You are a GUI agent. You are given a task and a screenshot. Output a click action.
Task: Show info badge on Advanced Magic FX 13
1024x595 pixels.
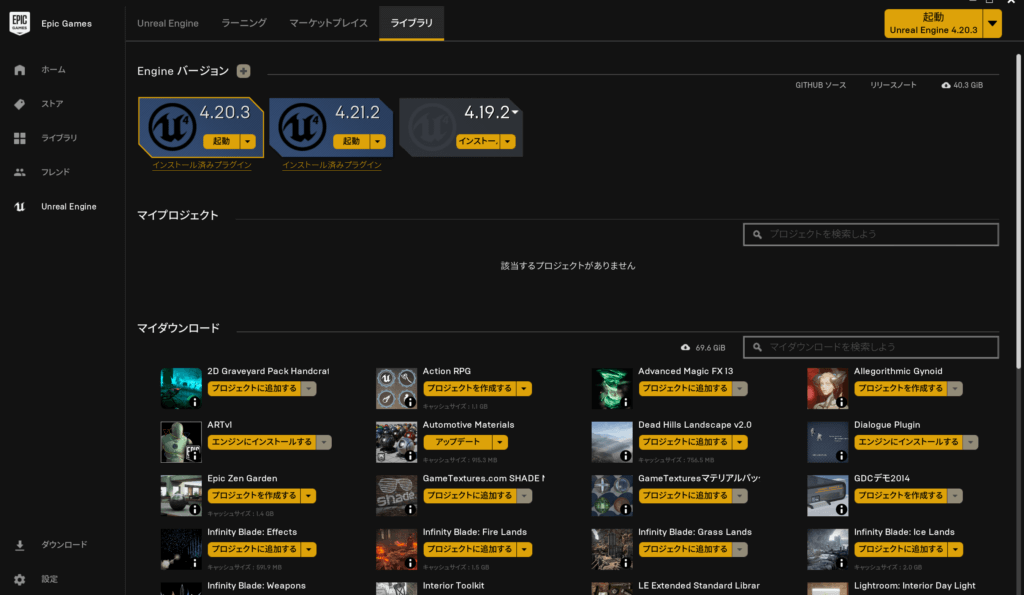pos(626,402)
